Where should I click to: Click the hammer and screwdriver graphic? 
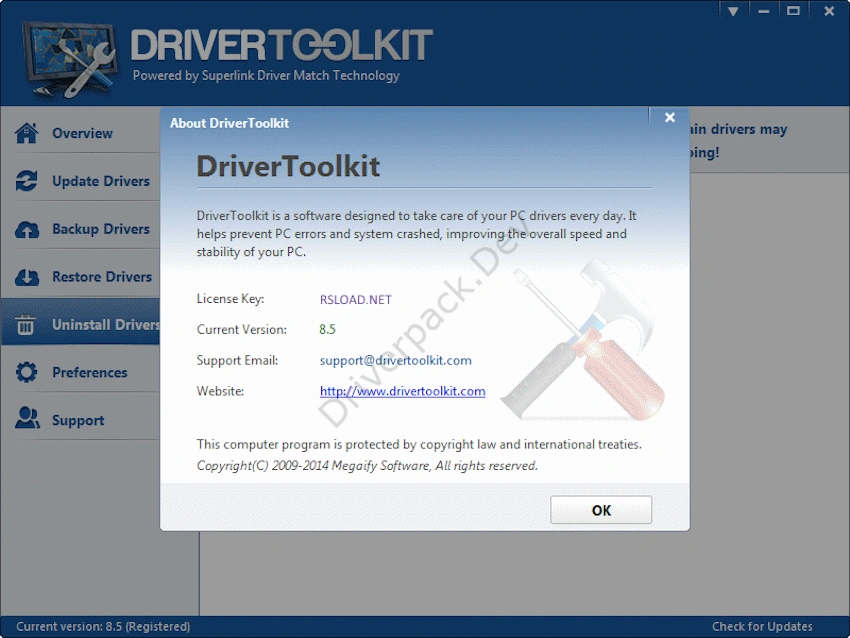pyautogui.click(x=583, y=340)
